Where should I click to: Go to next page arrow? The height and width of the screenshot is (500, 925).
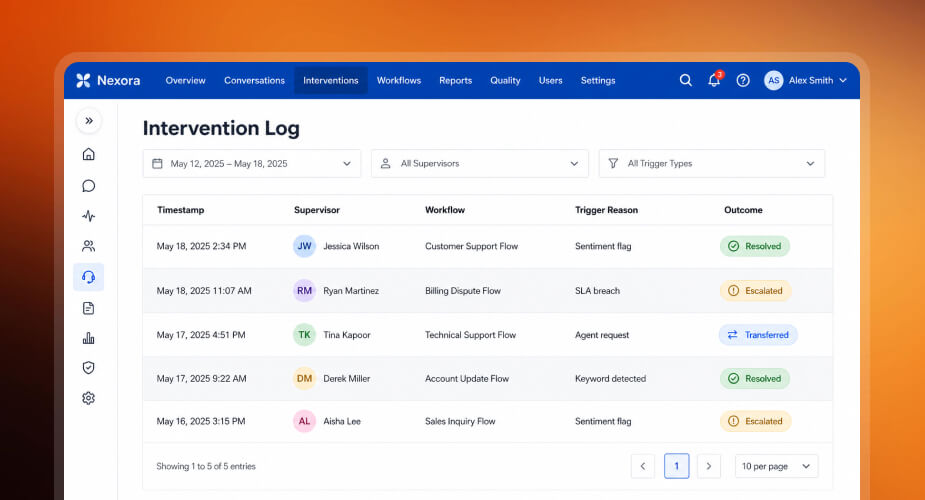[x=708, y=466]
